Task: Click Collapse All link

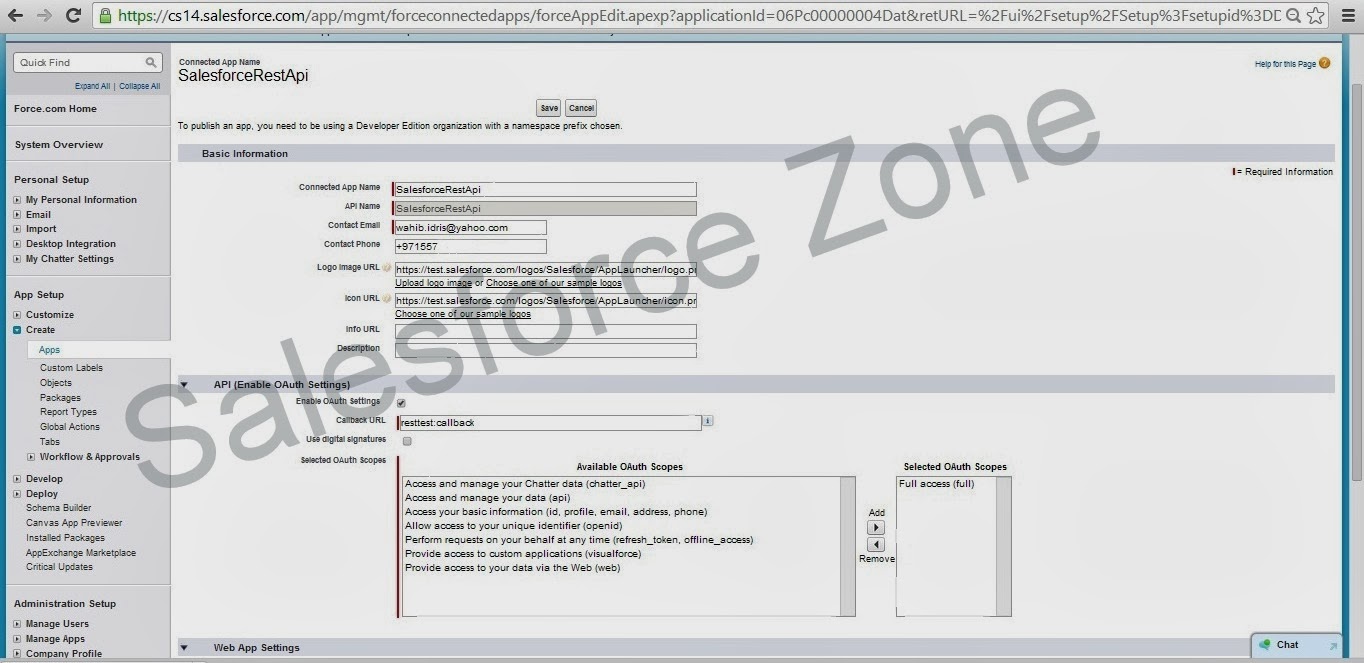Action: (139, 86)
